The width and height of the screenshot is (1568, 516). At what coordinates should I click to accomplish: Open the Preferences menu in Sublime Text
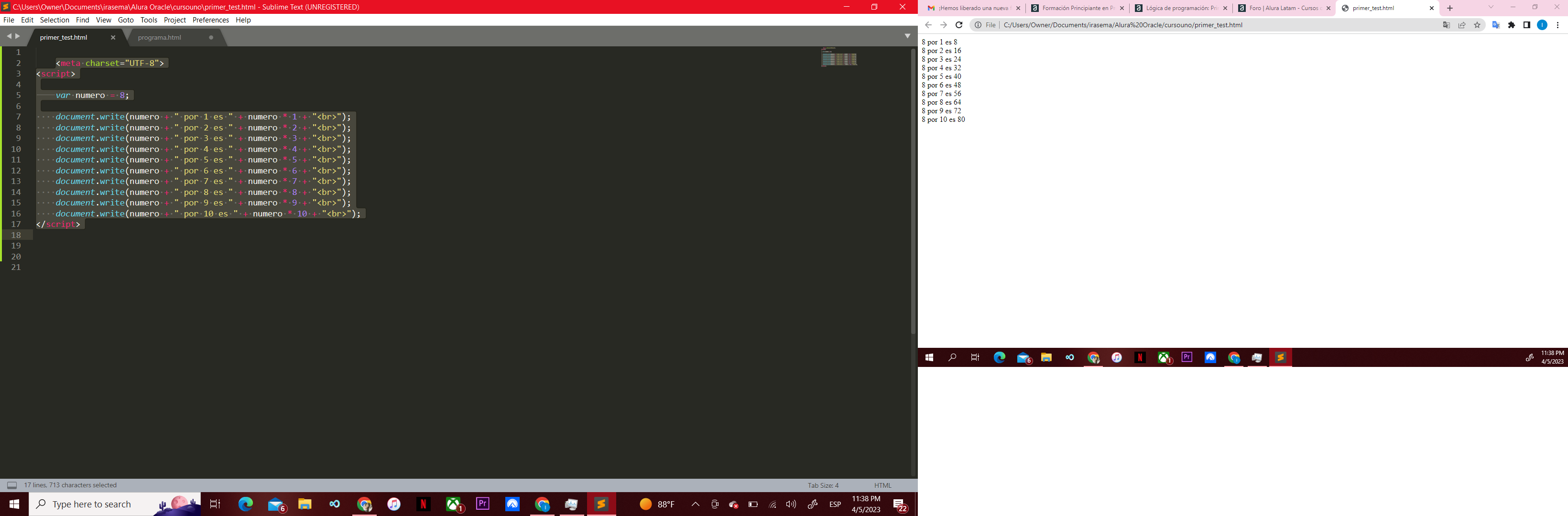pos(211,20)
